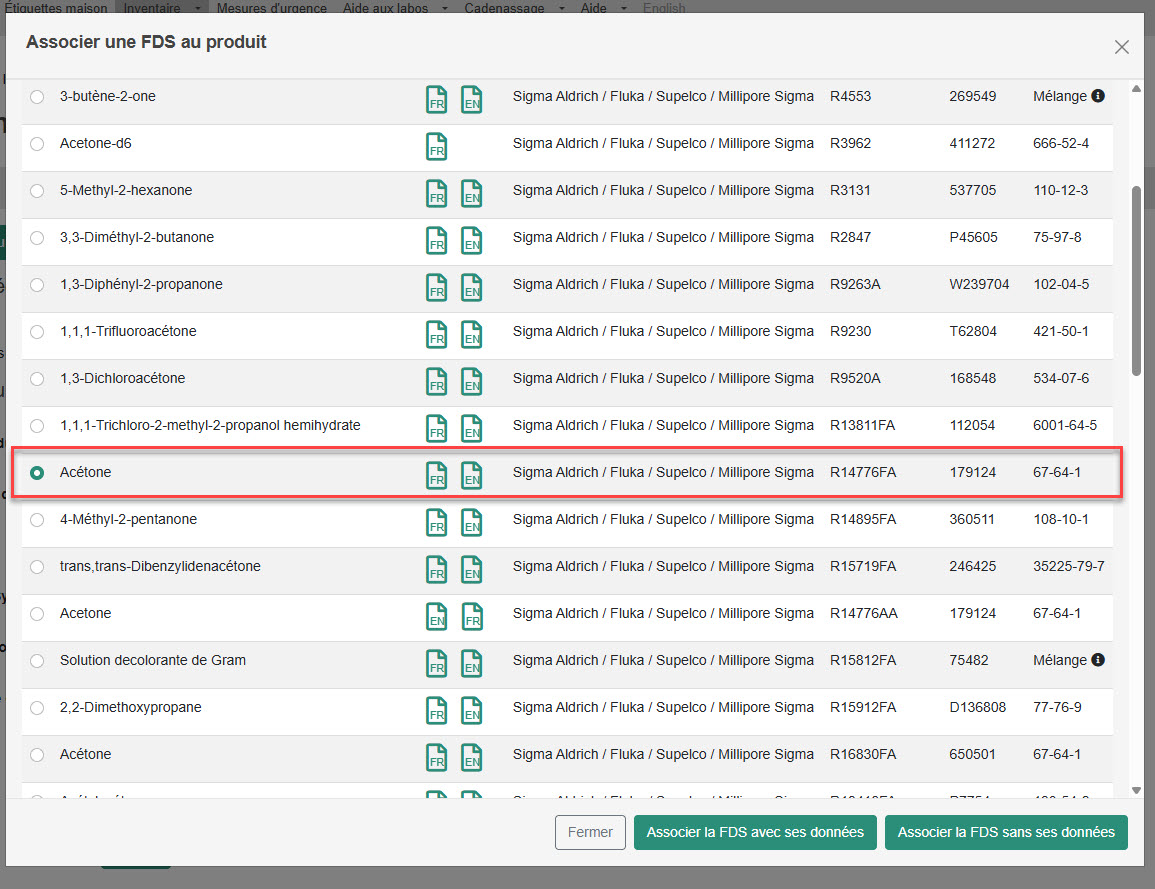Click Associer la FDS avec ses données

755,832
